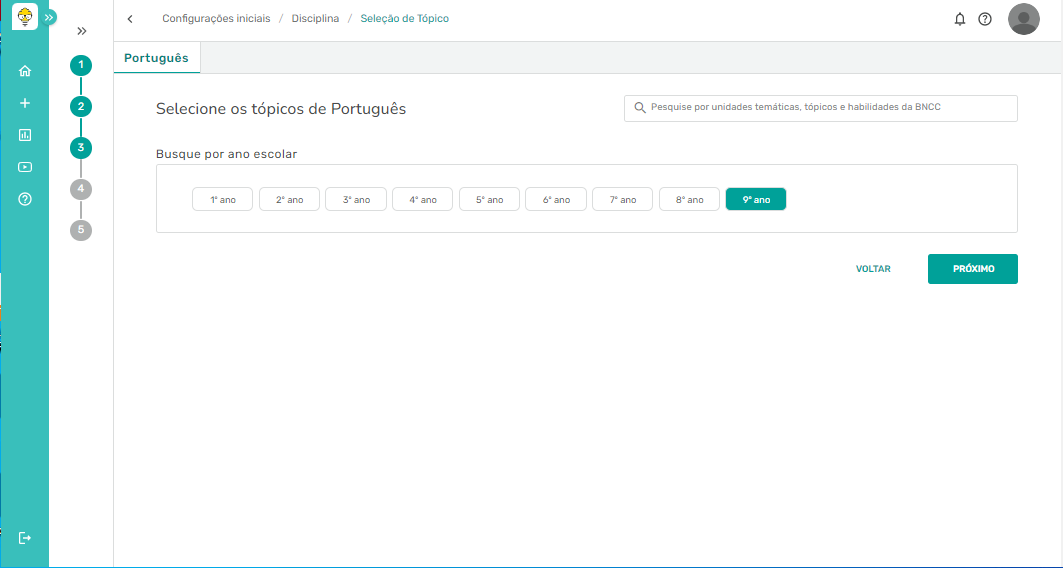Viewport: 1063px width, 568px height.
Task: Select the 1º ano grade filter
Action: 222,200
